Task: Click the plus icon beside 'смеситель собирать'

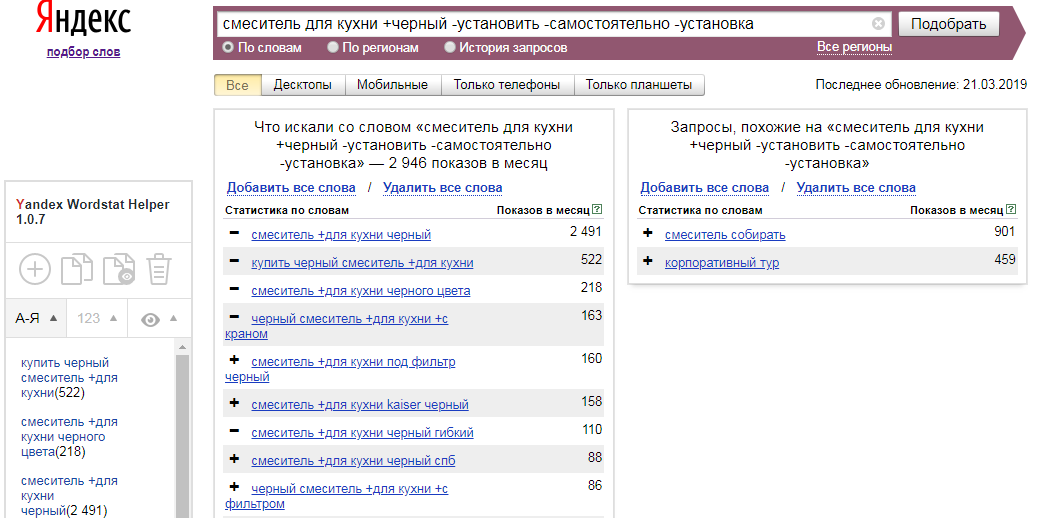Action: pos(647,234)
